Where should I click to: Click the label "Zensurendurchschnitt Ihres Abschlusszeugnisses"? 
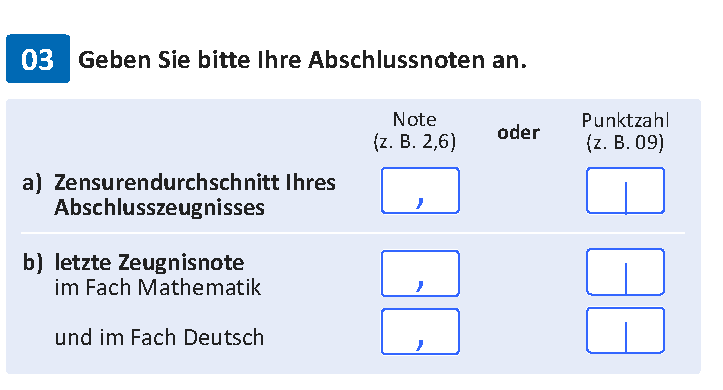point(195,195)
